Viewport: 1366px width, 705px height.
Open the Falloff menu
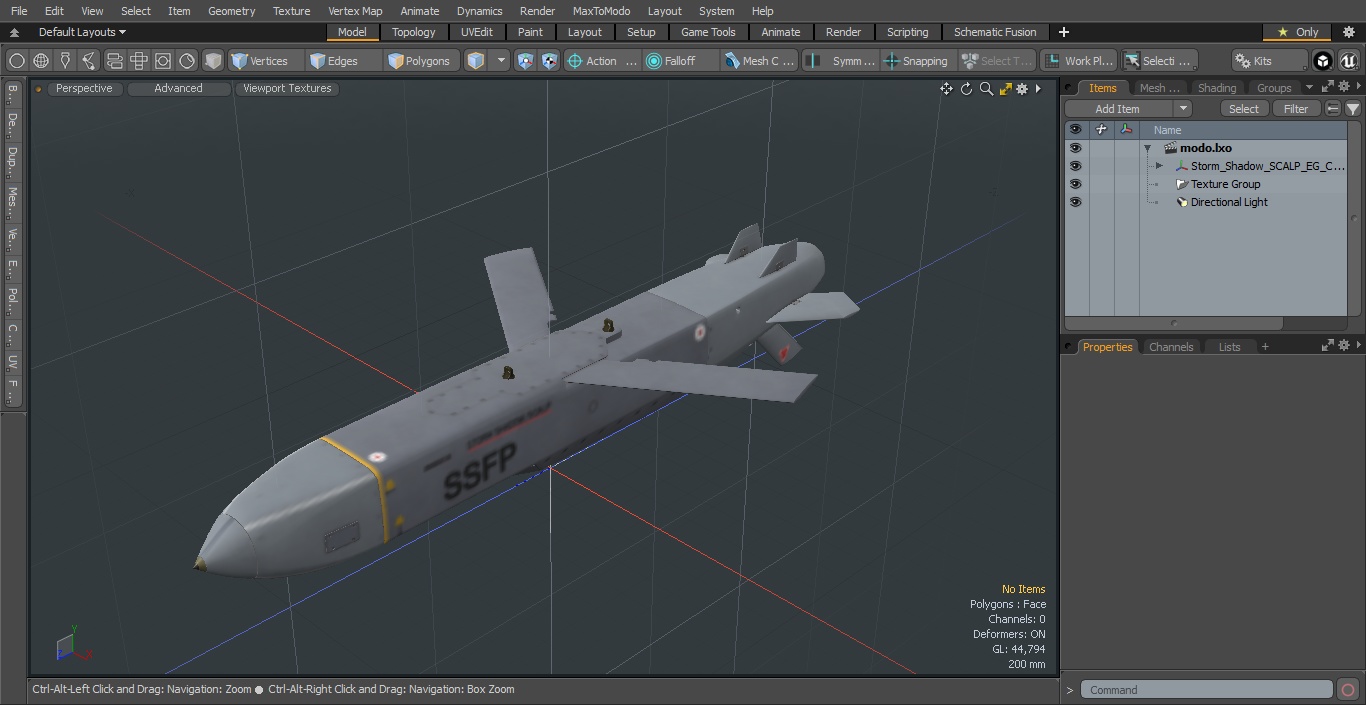(680, 61)
